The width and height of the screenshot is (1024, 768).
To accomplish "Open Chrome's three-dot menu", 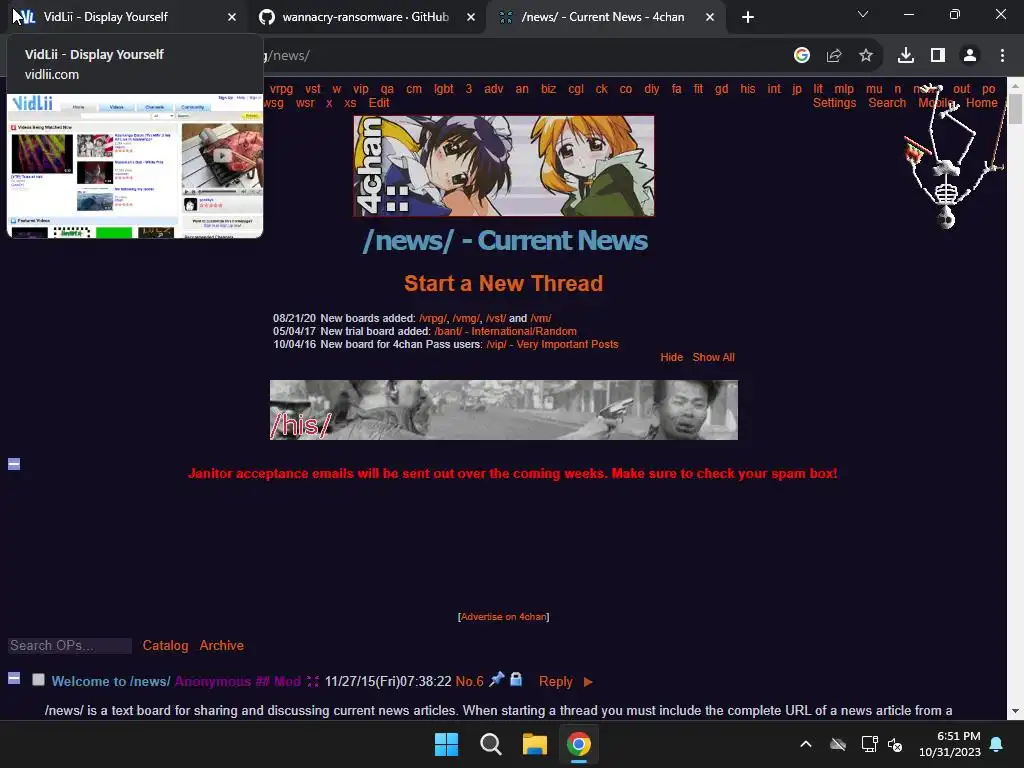I will (x=1002, y=56).
